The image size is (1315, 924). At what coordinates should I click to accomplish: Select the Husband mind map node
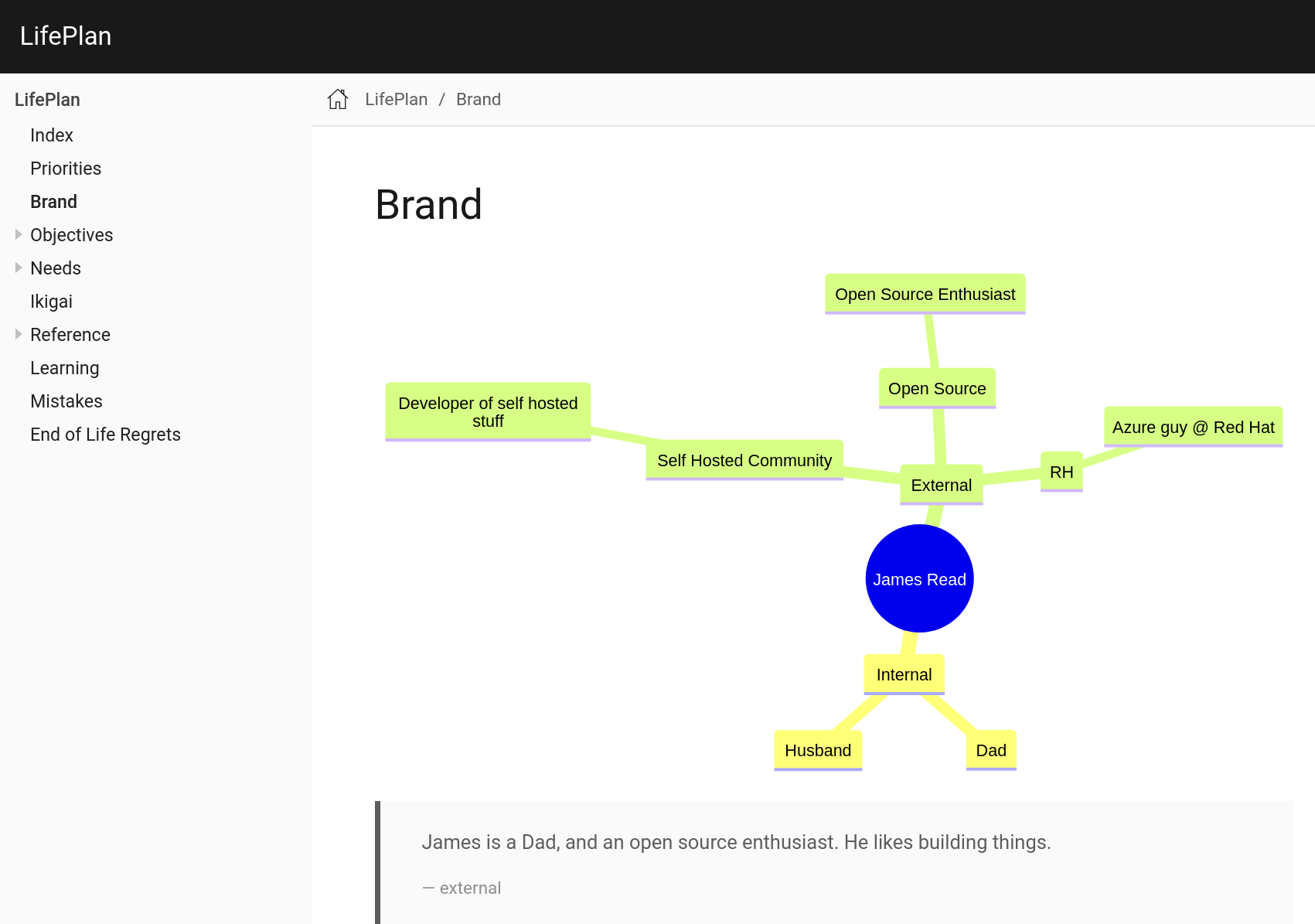817,750
